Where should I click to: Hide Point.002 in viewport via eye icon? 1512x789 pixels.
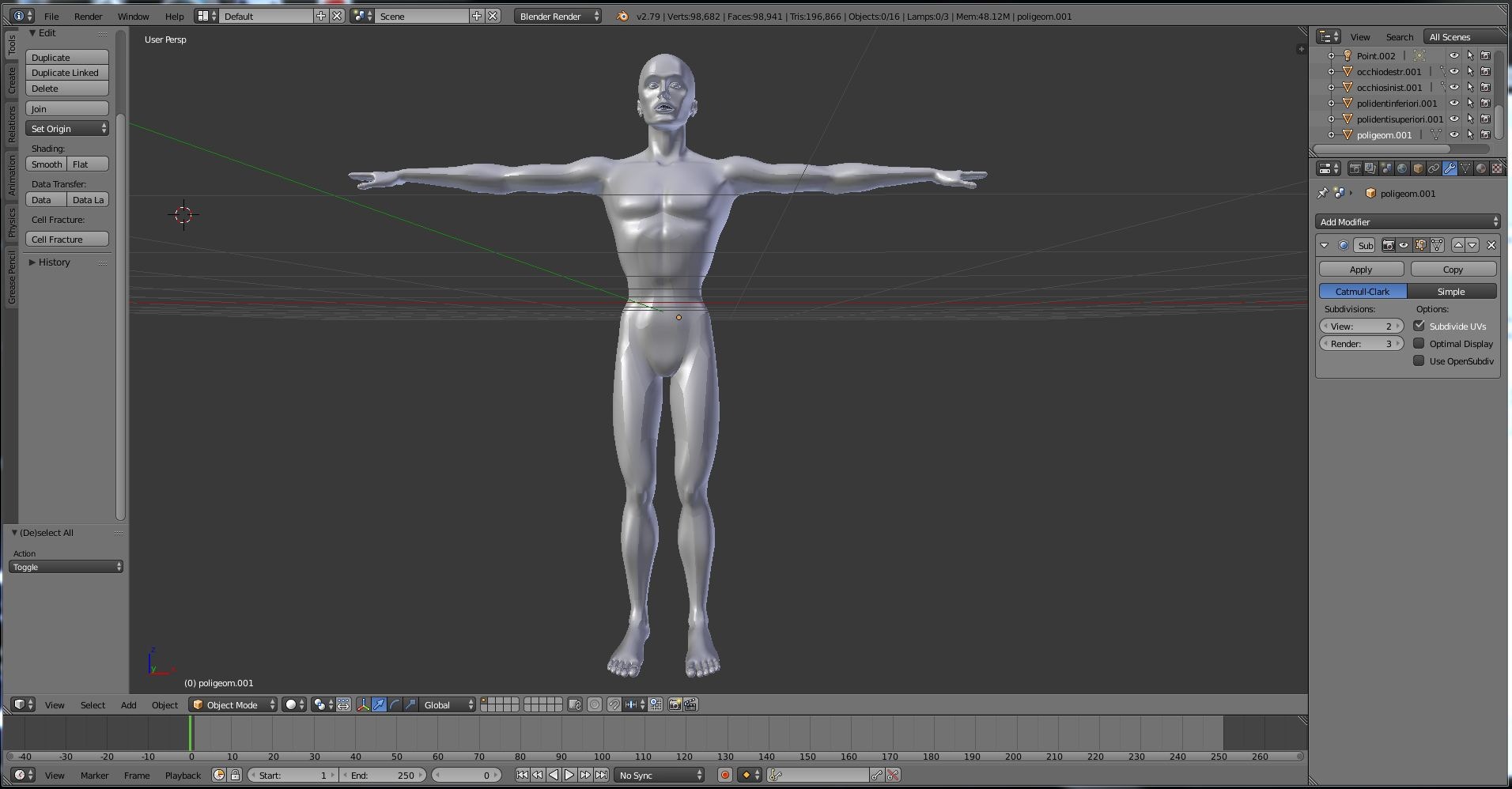click(1453, 55)
